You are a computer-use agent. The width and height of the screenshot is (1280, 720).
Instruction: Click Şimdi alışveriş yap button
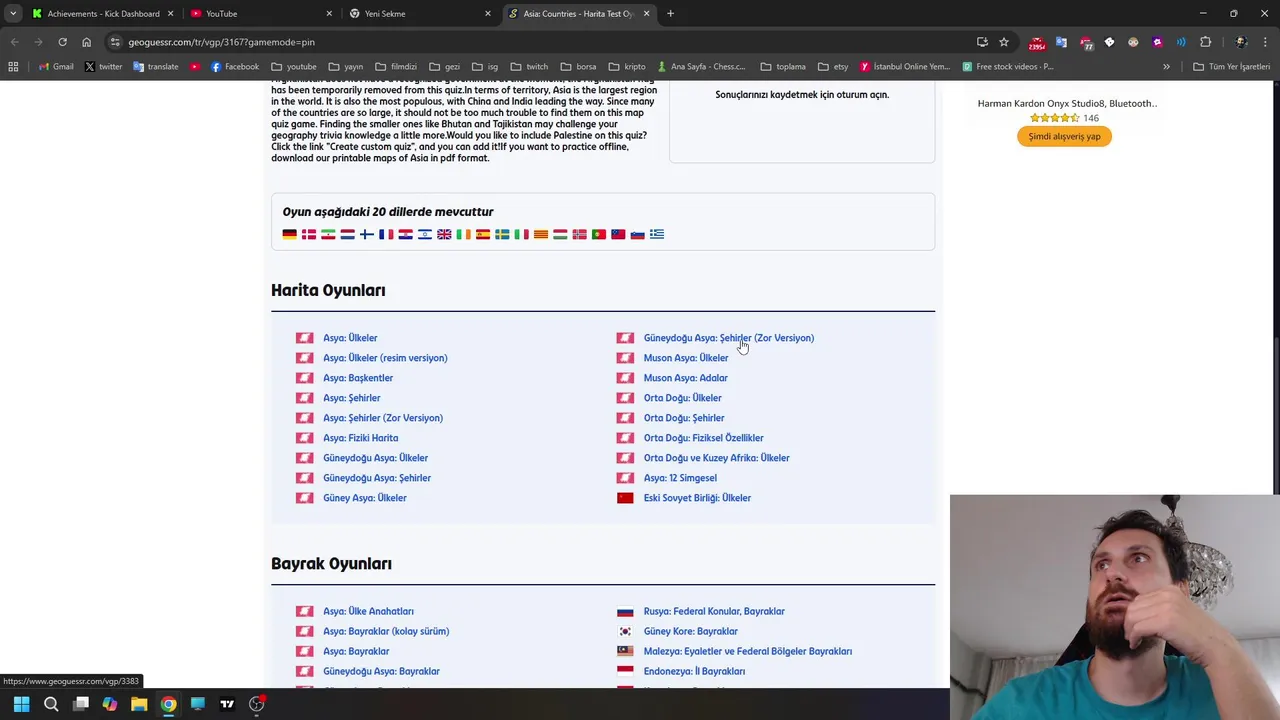click(x=1064, y=136)
